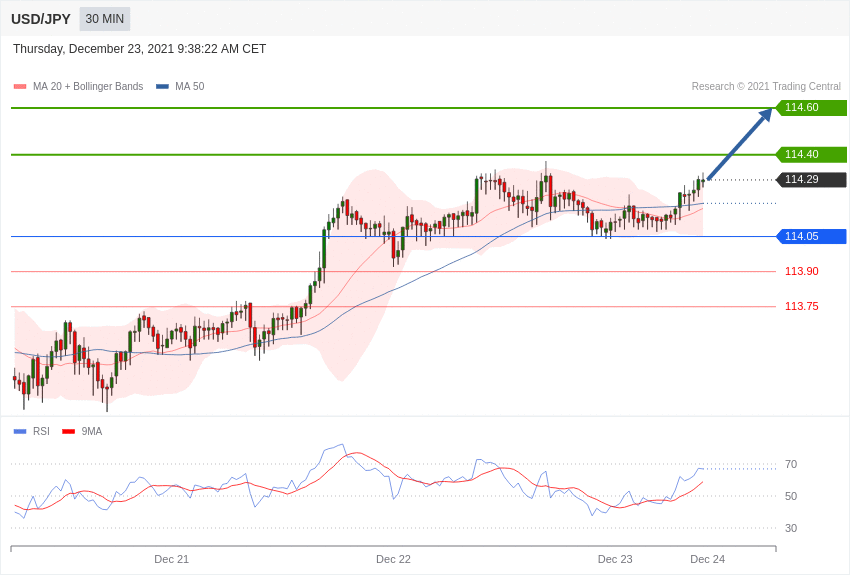The width and height of the screenshot is (850, 576).
Task: Click the 9MA legend label
Action: pyautogui.click(x=92, y=431)
